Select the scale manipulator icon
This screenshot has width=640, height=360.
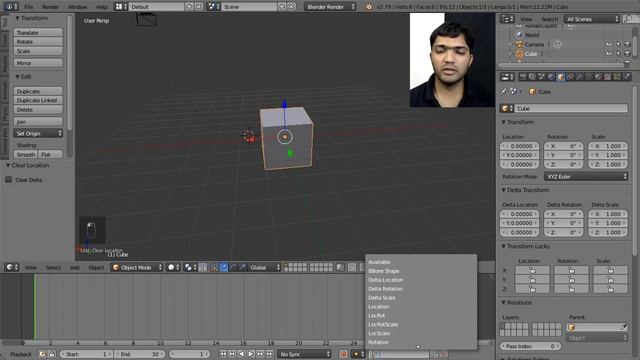tap(242, 267)
